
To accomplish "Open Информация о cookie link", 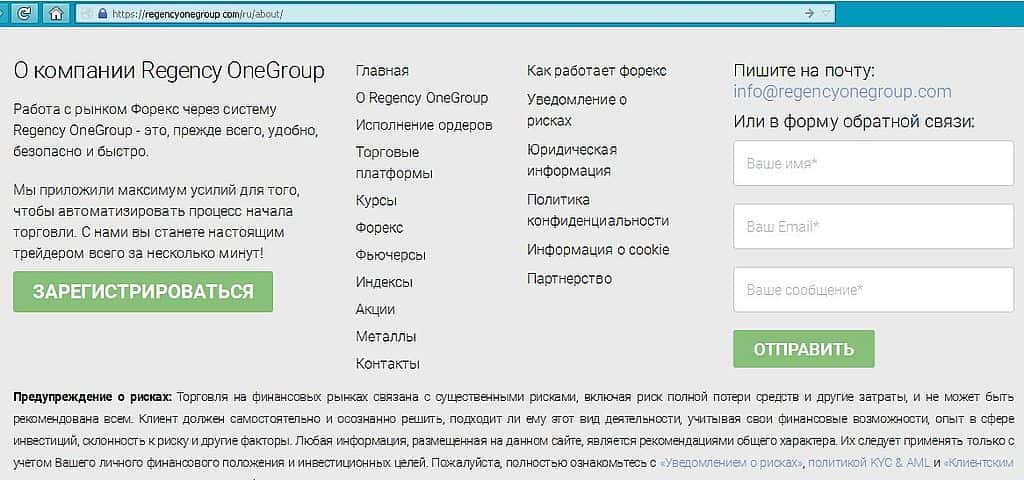I will 598,249.
